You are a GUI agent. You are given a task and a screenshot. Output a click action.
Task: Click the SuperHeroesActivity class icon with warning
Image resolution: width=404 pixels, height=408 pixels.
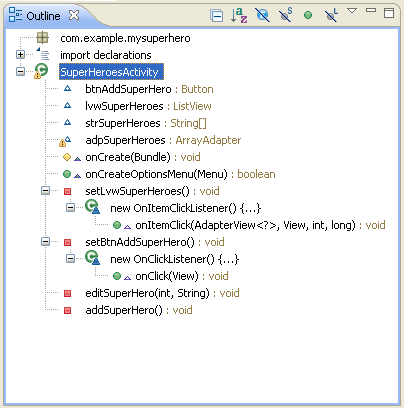click(x=41, y=71)
